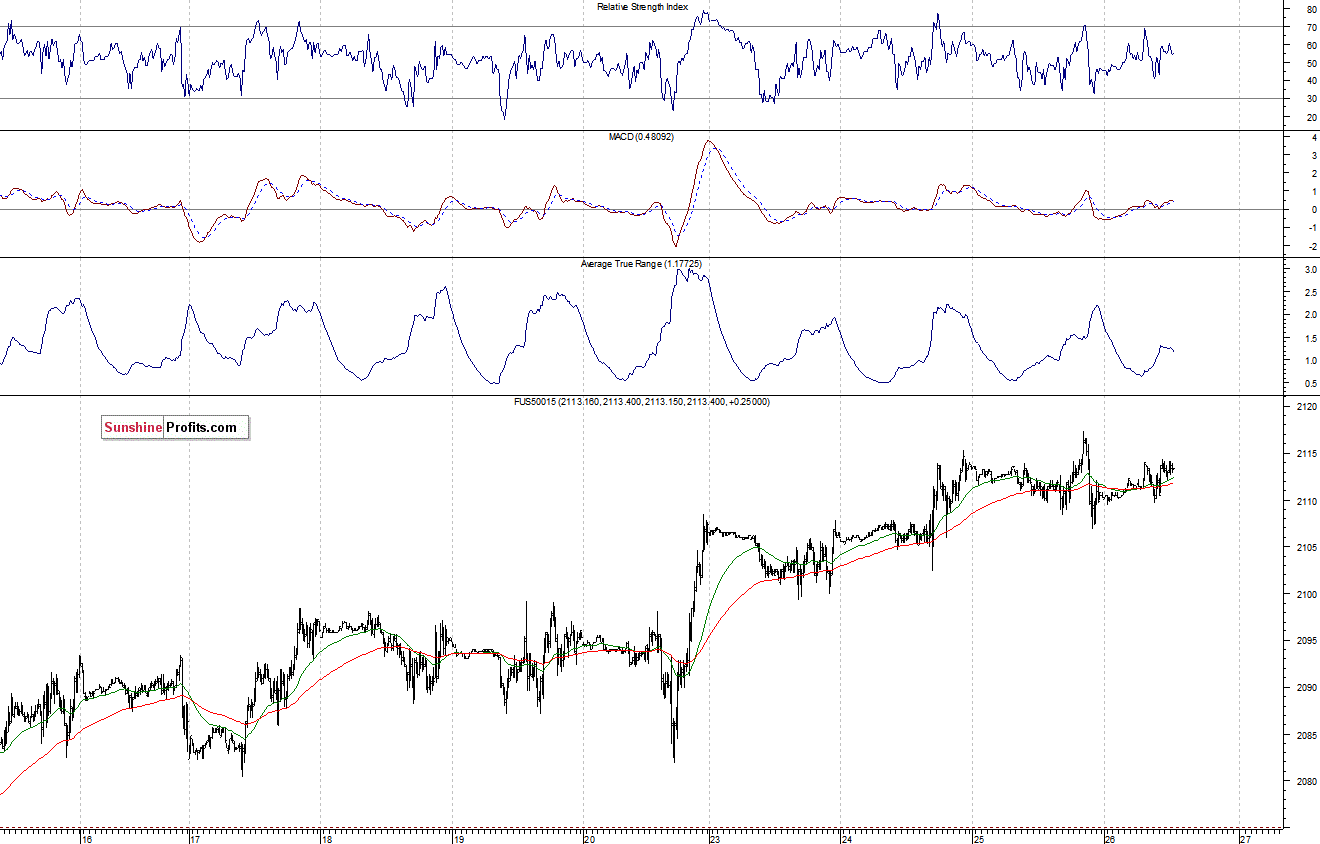
Task: Click the 2105 price axis label
Action: pos(1305,548)
